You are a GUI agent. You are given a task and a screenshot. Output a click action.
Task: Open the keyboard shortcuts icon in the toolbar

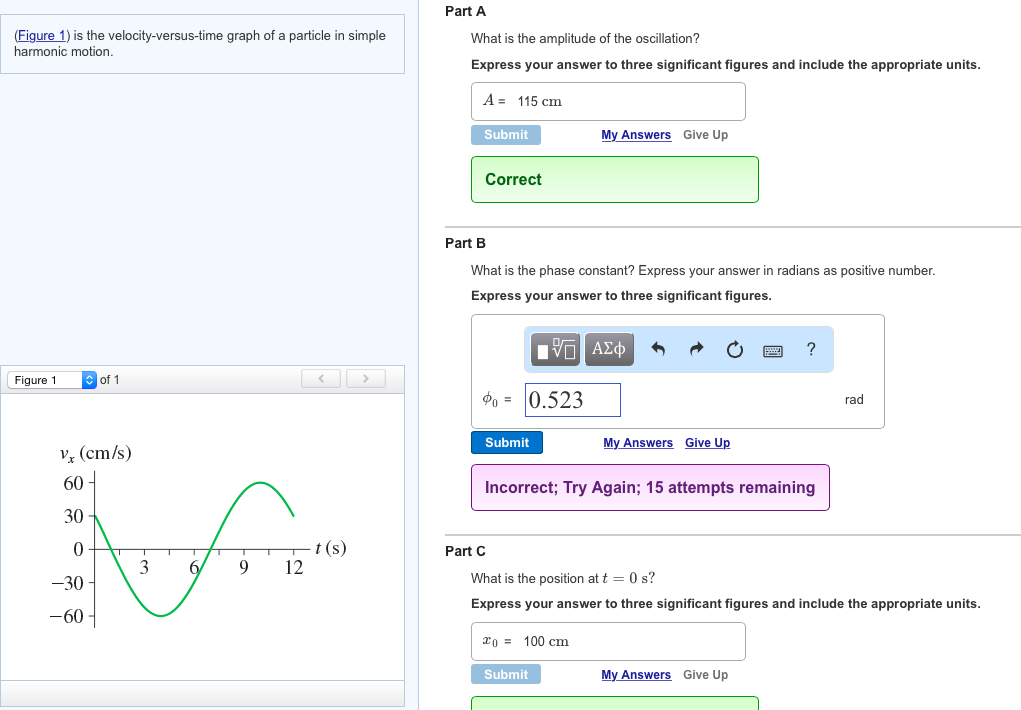click(771, 349)
